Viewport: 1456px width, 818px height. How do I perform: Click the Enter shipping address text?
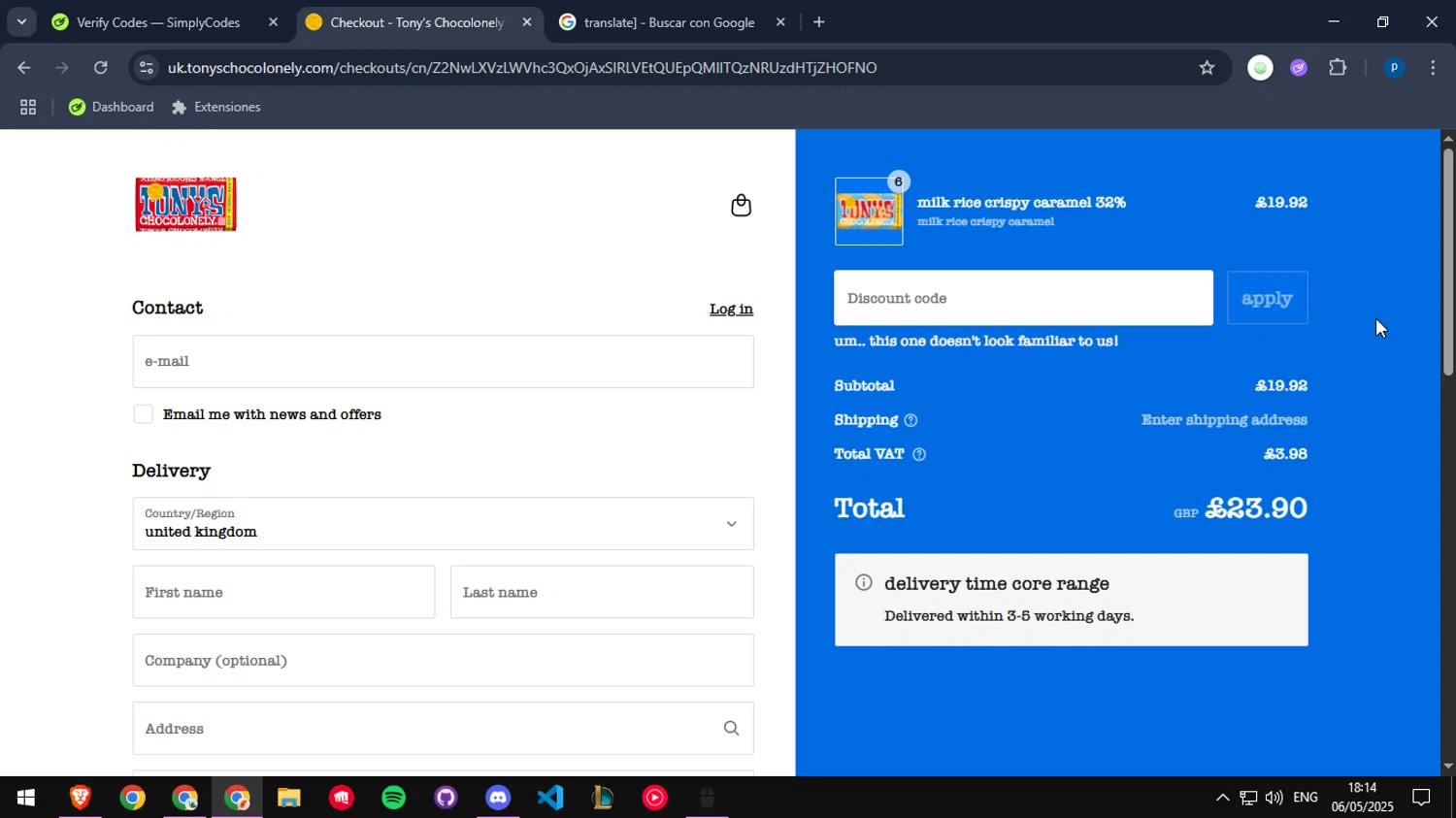(1224, 420)
